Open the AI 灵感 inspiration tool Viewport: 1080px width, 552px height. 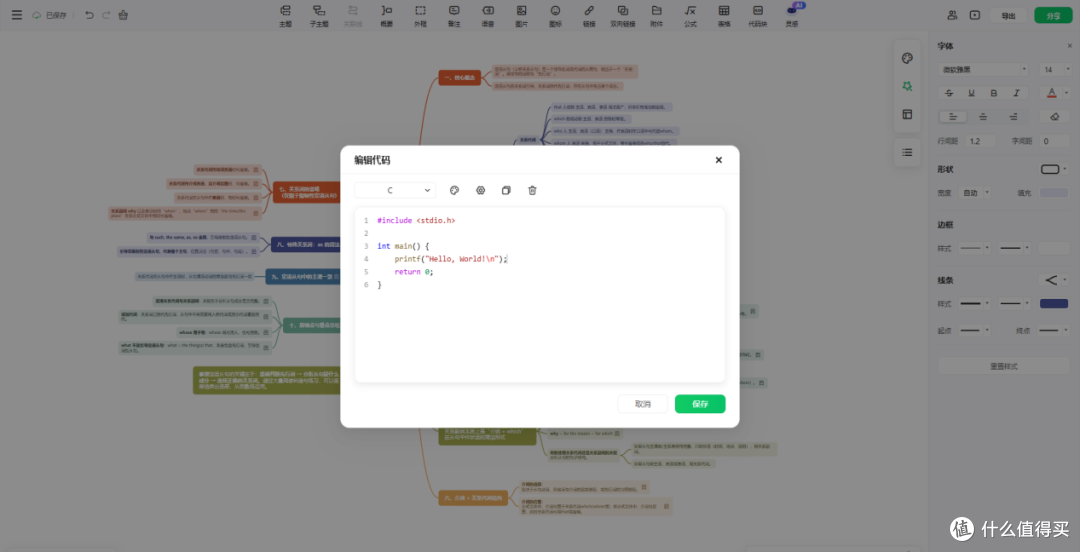tap(792, 15)
